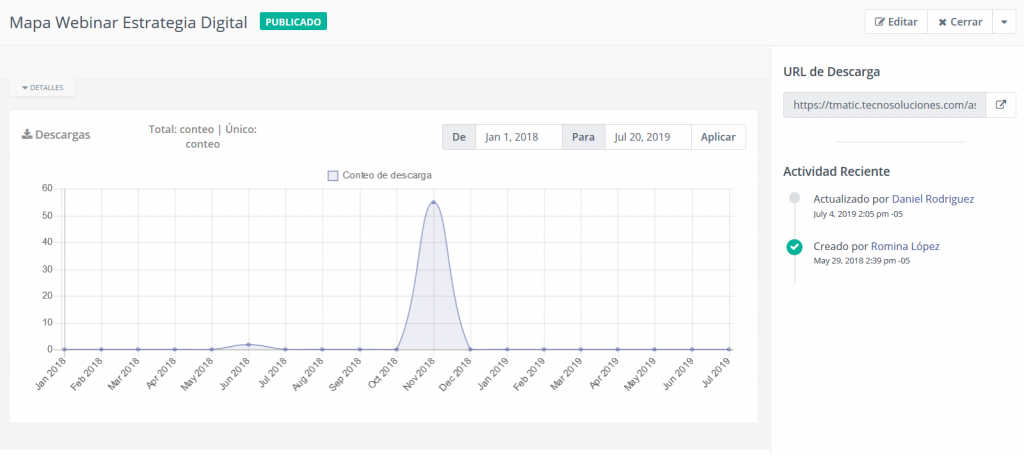The image size is (1024, 456).
Task: Open download URL in new window icon
Action: [x=1000, y=104]
